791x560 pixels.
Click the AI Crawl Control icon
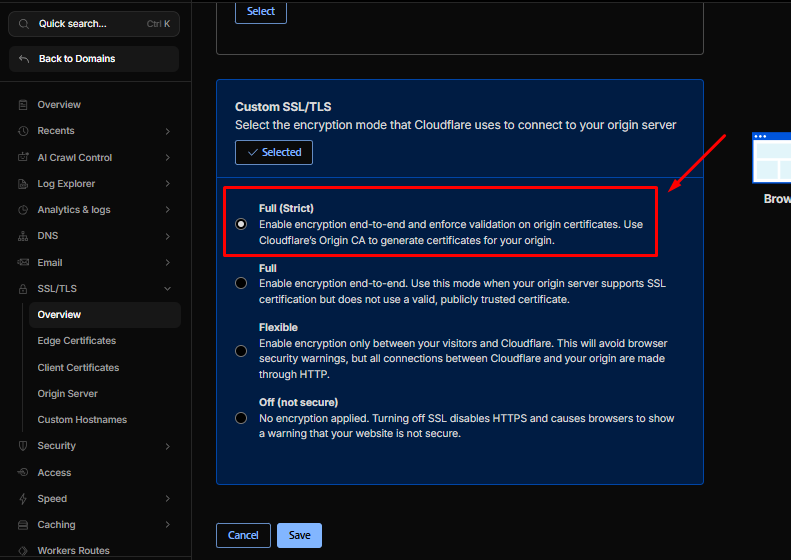tap(23, 157)
